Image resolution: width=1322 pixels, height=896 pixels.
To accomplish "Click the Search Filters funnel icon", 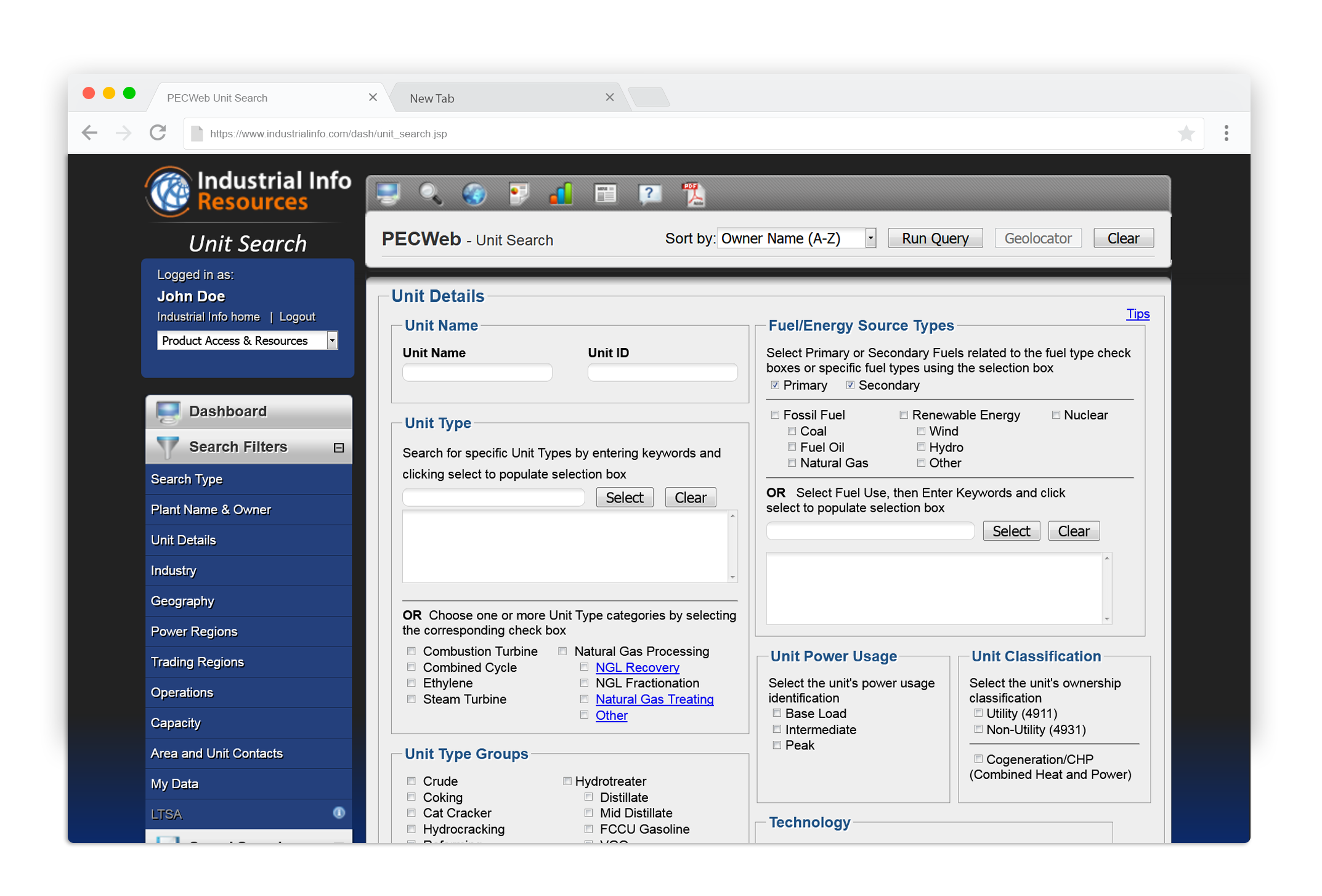I will click(168, 447).
